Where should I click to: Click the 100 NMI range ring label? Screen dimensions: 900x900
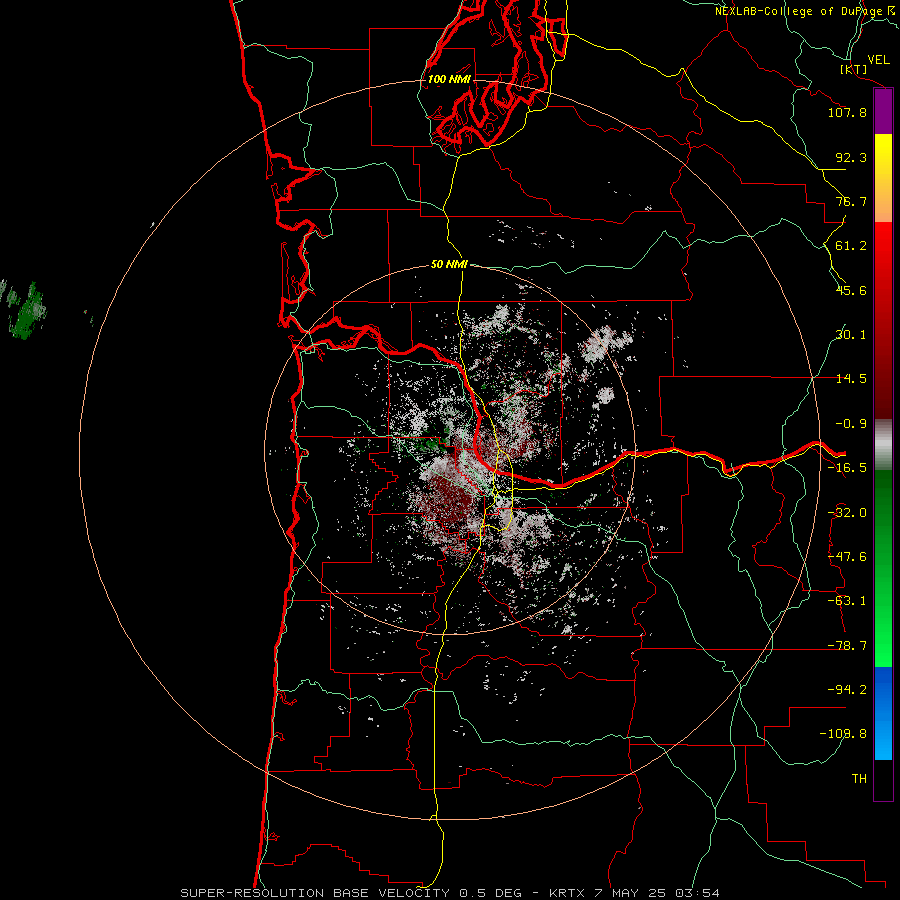449,79
